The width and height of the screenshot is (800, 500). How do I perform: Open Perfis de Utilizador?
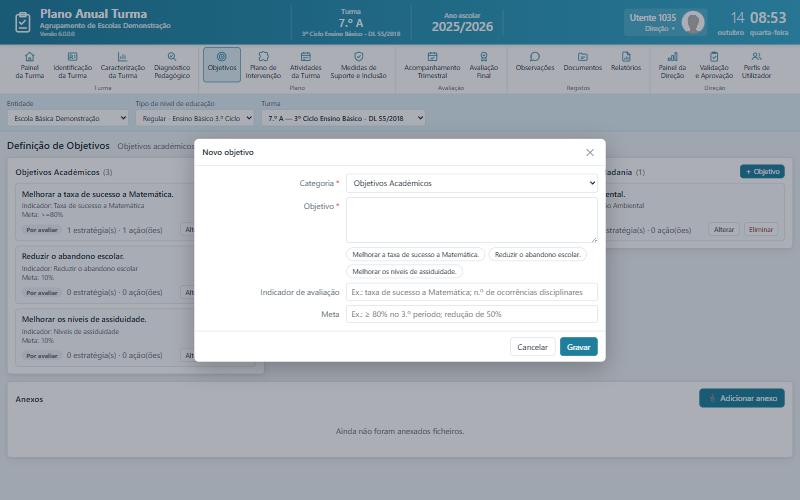(756, 65)
